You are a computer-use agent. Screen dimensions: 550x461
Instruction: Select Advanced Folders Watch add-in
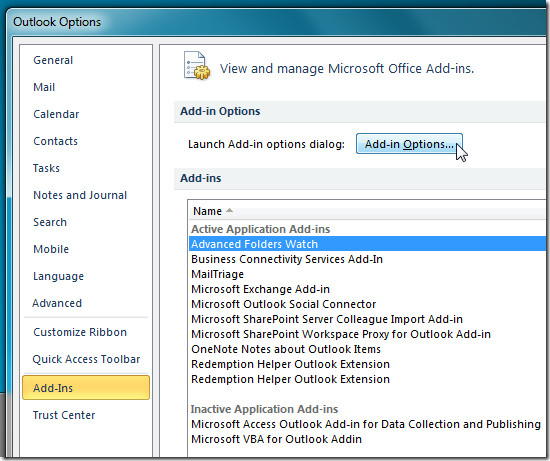pyautogui.click(x=368, y=244)
